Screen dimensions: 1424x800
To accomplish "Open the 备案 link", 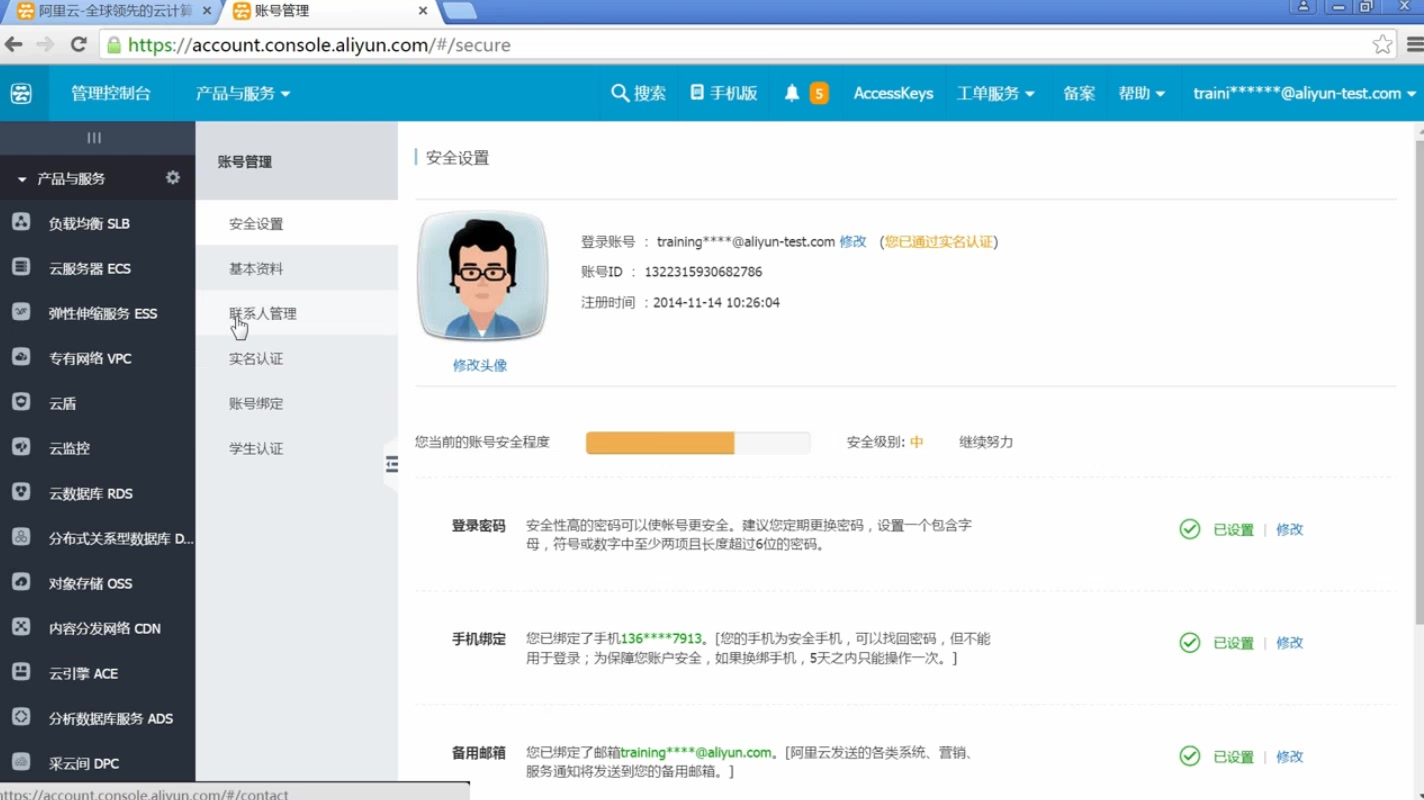I will tap(1079, 93).
